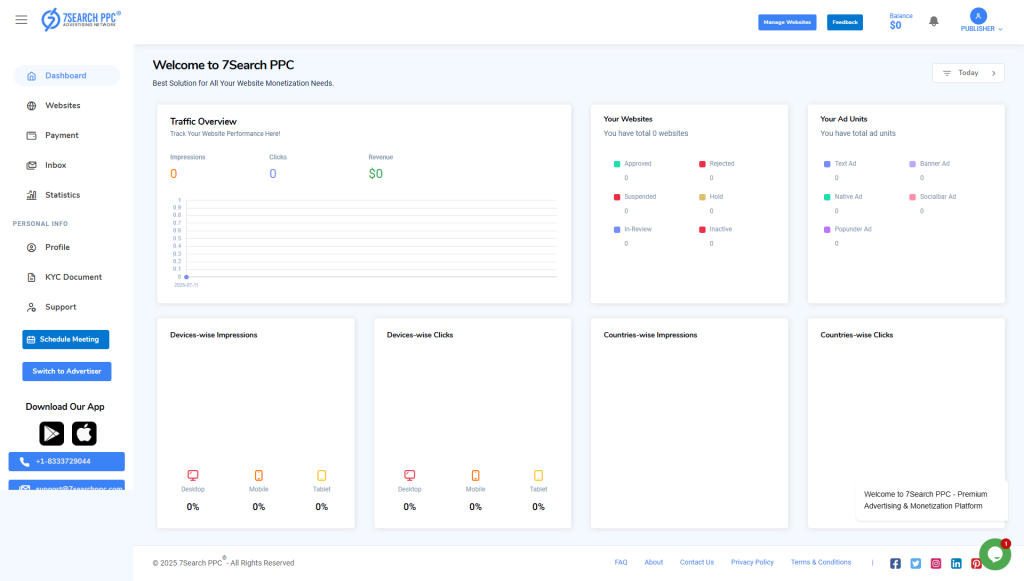Open Payment in sidebar
Image resolution: width=1024 pixels, height=581 pixels.
[61, 136]
